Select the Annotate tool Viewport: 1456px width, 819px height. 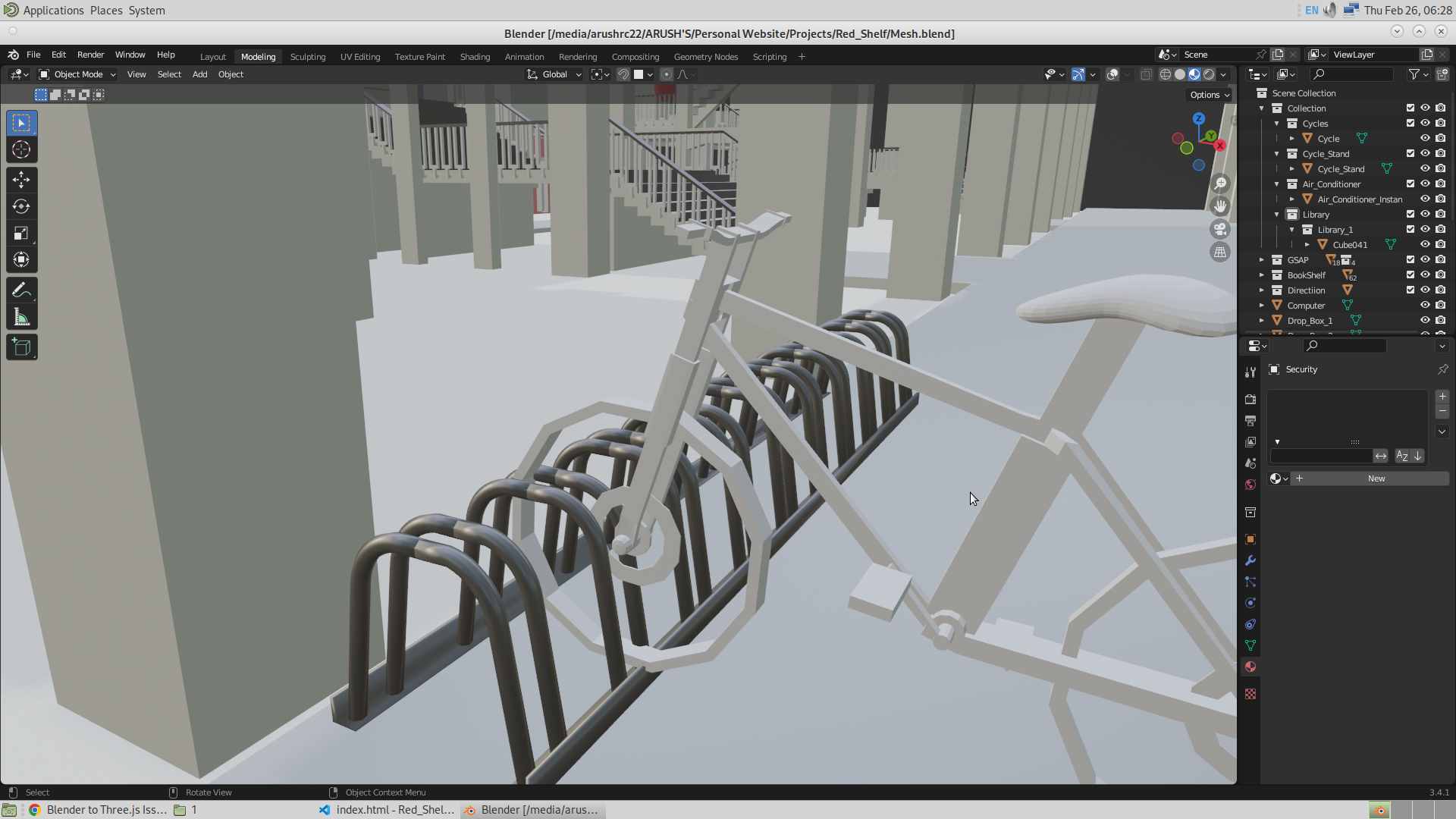coord(21,290)
